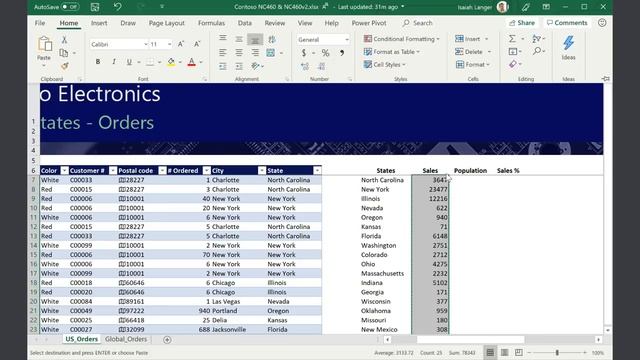Switch to the Insert ribbon tab
Image resolution: width=640 pixels, height=360 pixels.
99,23
